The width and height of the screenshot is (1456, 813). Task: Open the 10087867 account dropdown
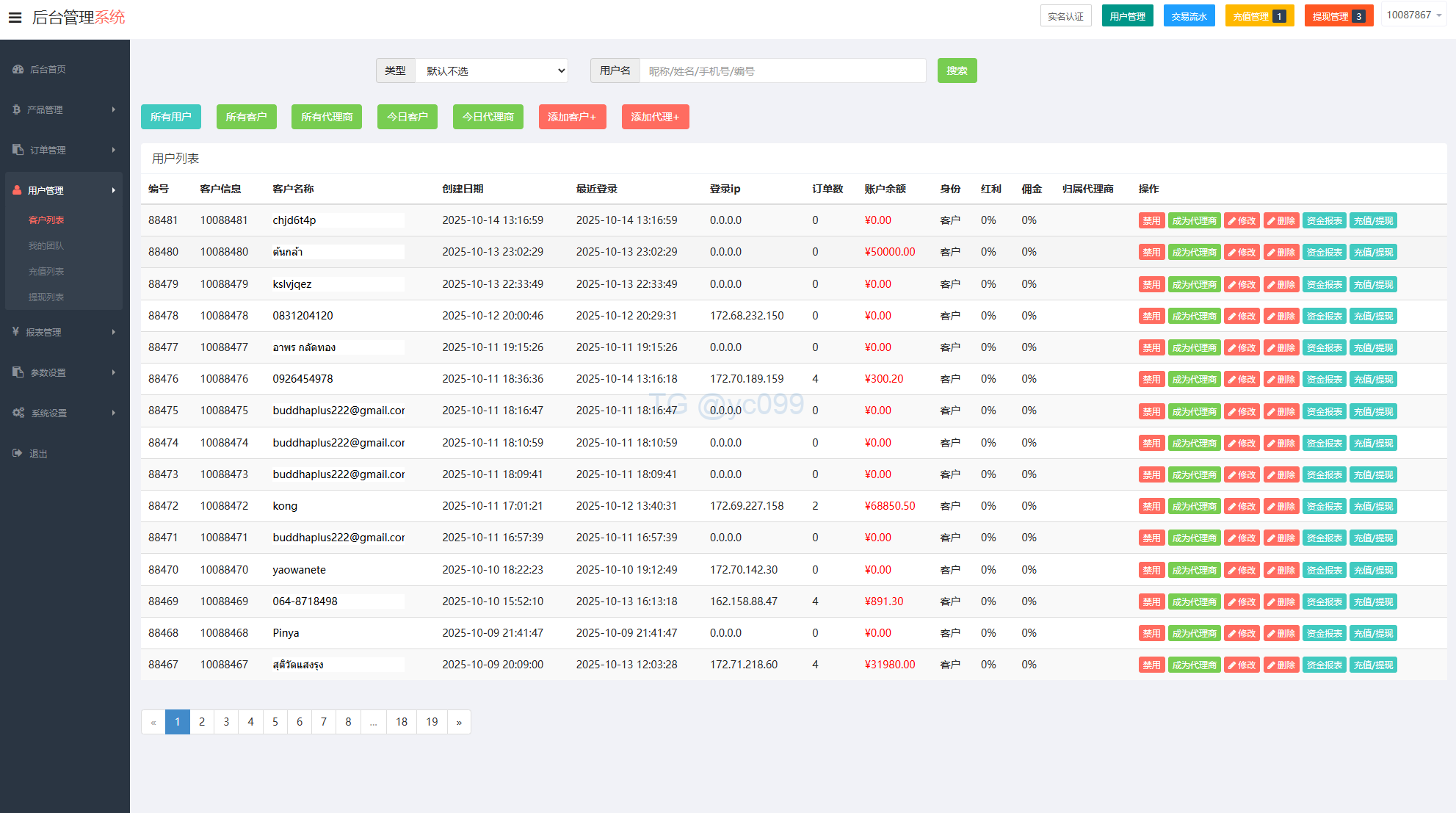pyautogui.click(x=1413, y=15)
